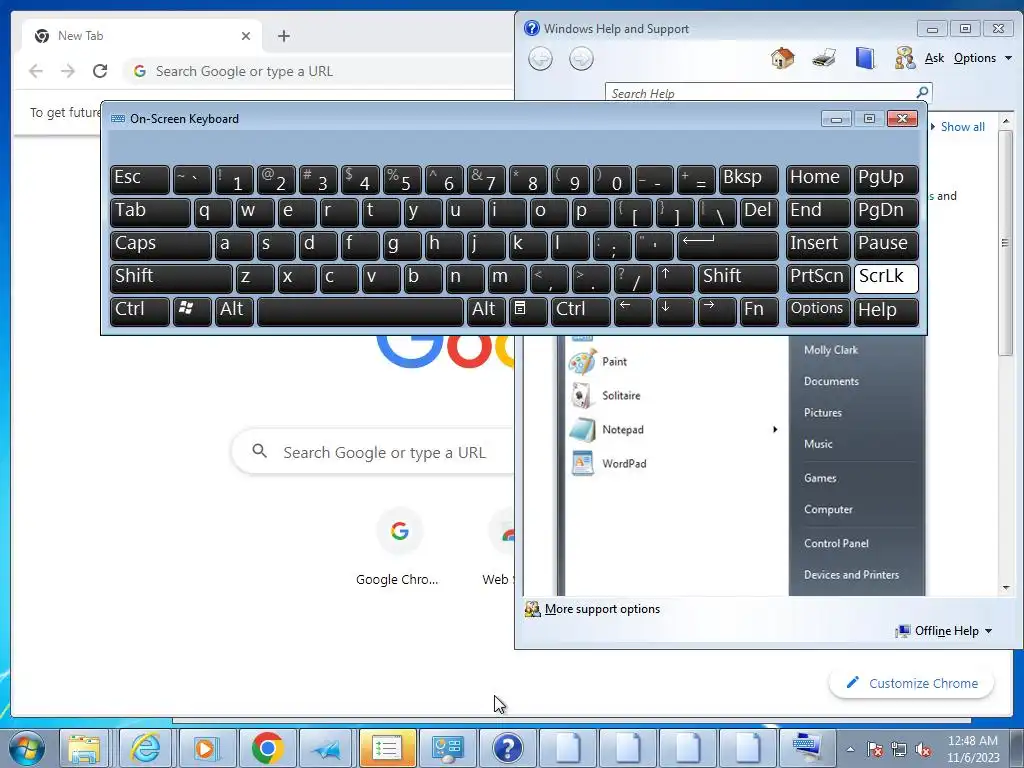Click the On-Screen Keyboard taskbar button

[807, 748]
